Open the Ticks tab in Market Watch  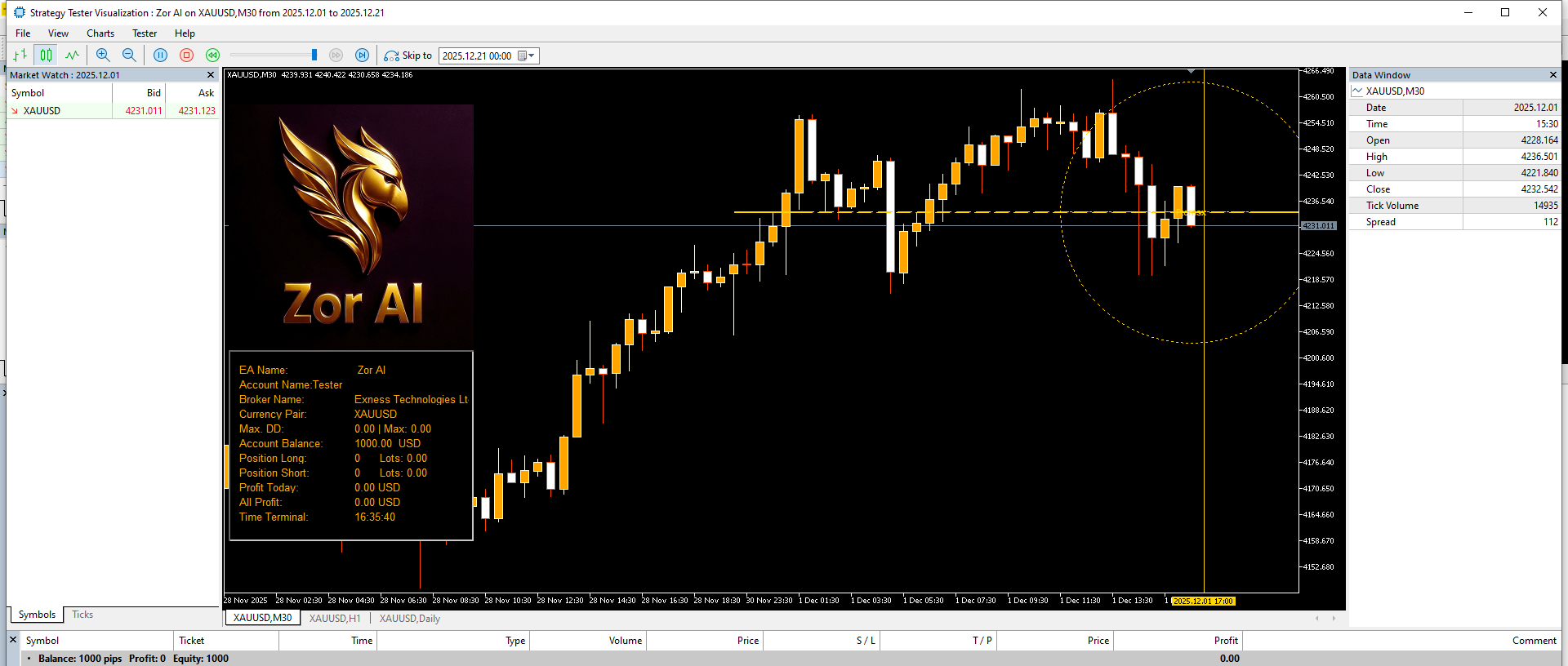pyautogui.click(x=82, y=615)
